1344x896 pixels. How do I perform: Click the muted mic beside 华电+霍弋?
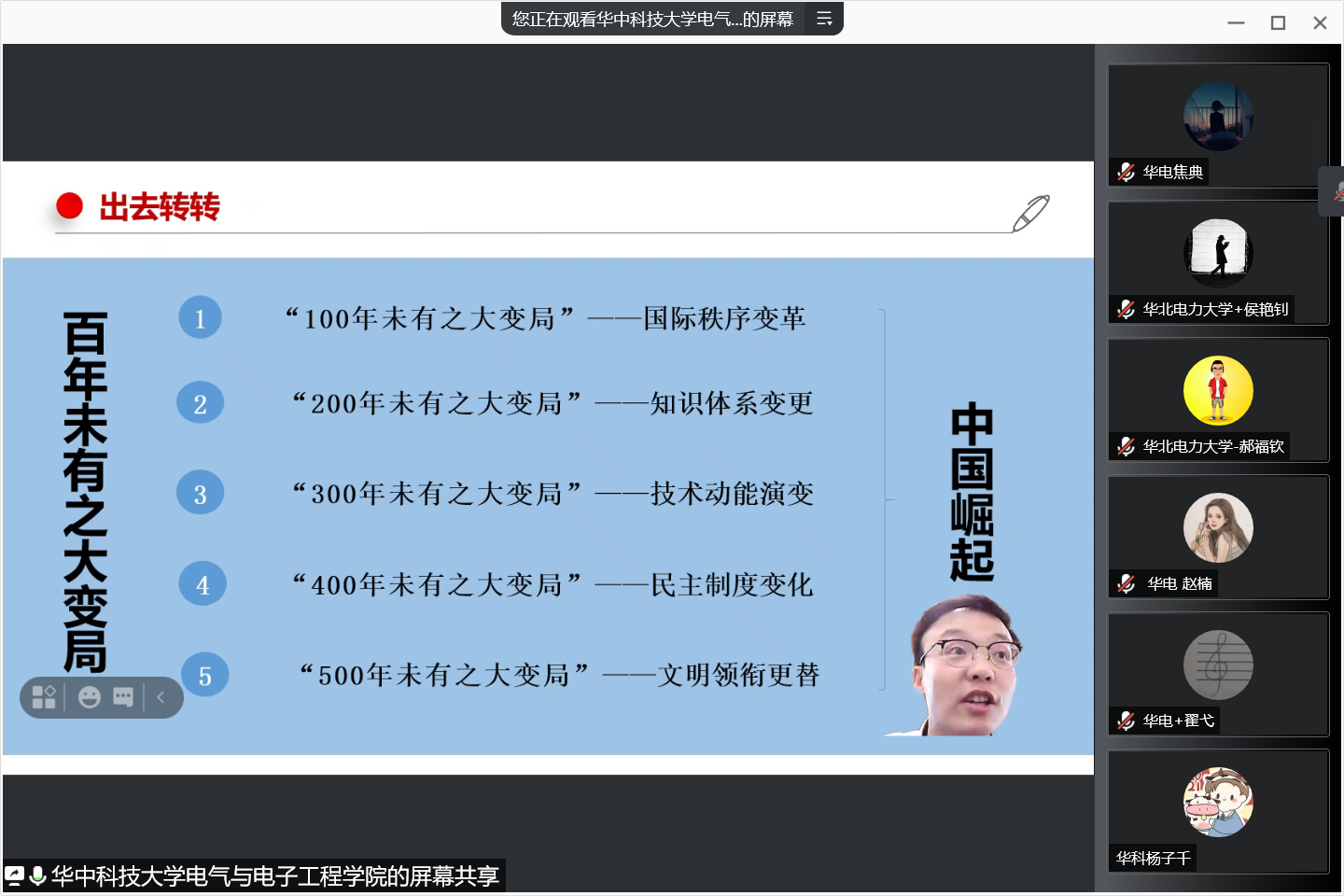pyautogui.click(x=1127, y=721)
